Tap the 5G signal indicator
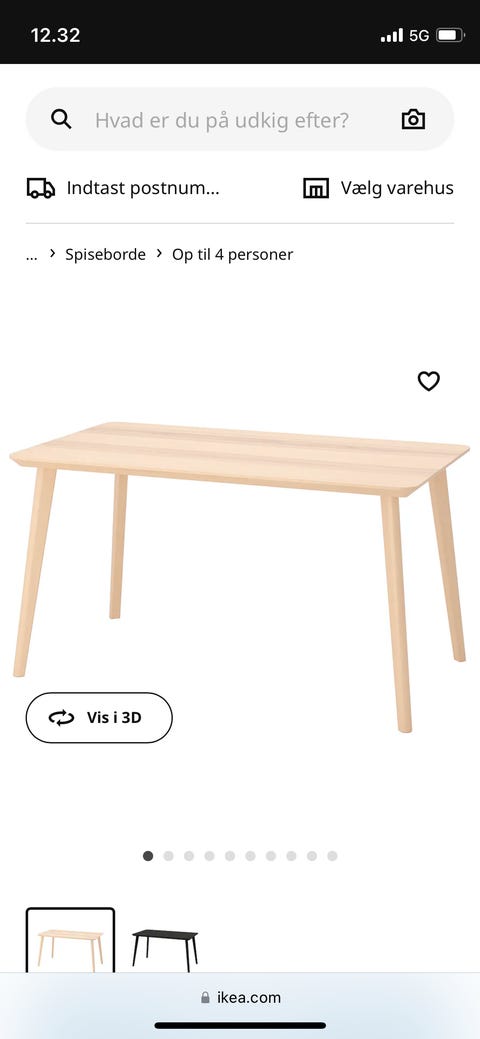The height and width of the screenshot is (1039, 480). [x=419, y=35]
